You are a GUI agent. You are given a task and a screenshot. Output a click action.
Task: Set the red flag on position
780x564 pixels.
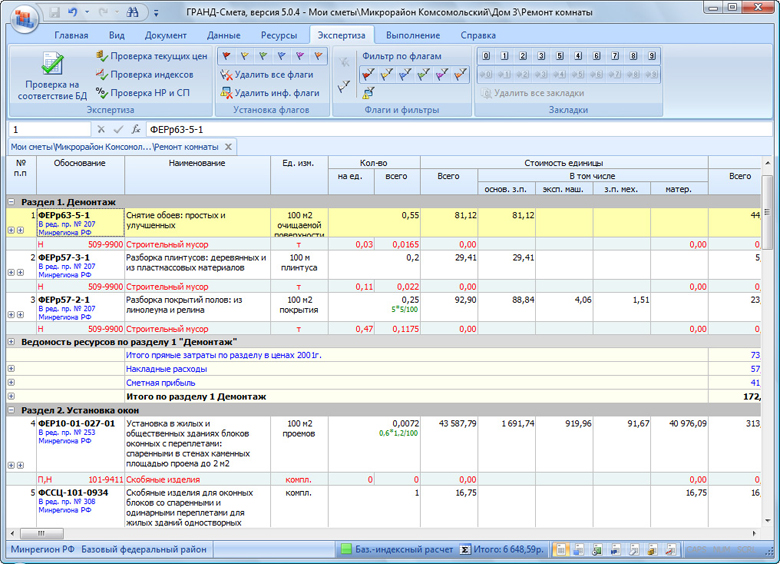click(226, 56)
